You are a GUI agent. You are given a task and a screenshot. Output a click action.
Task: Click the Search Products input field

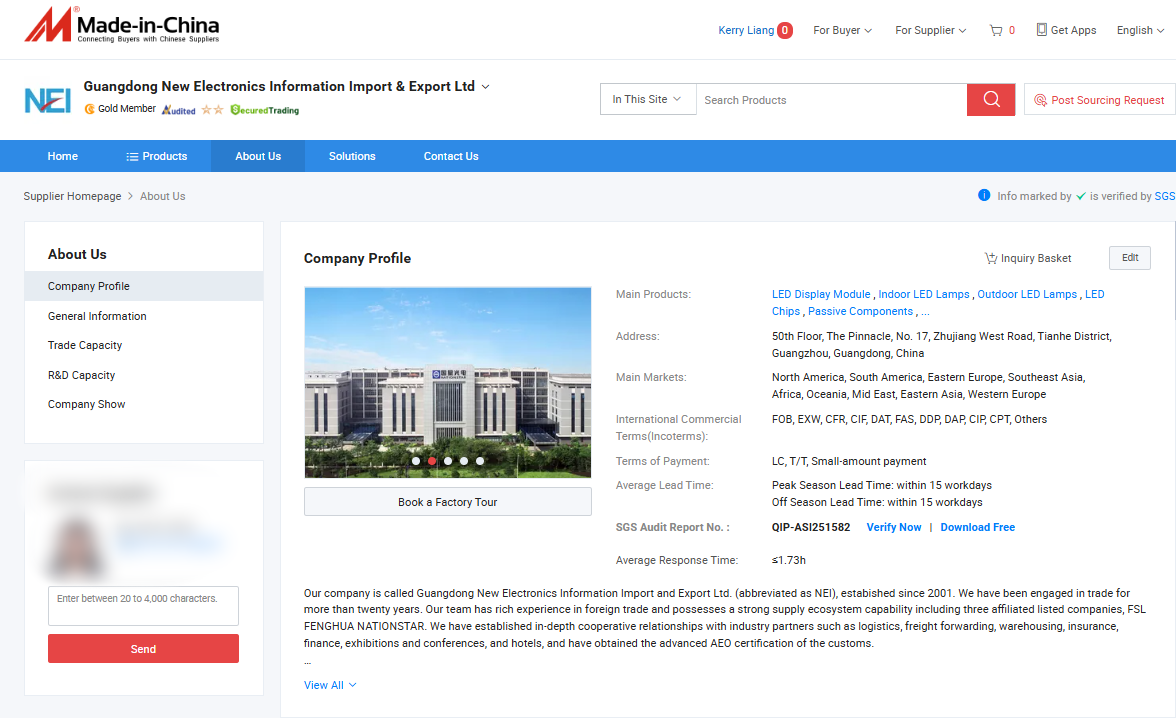click(830, 100)
